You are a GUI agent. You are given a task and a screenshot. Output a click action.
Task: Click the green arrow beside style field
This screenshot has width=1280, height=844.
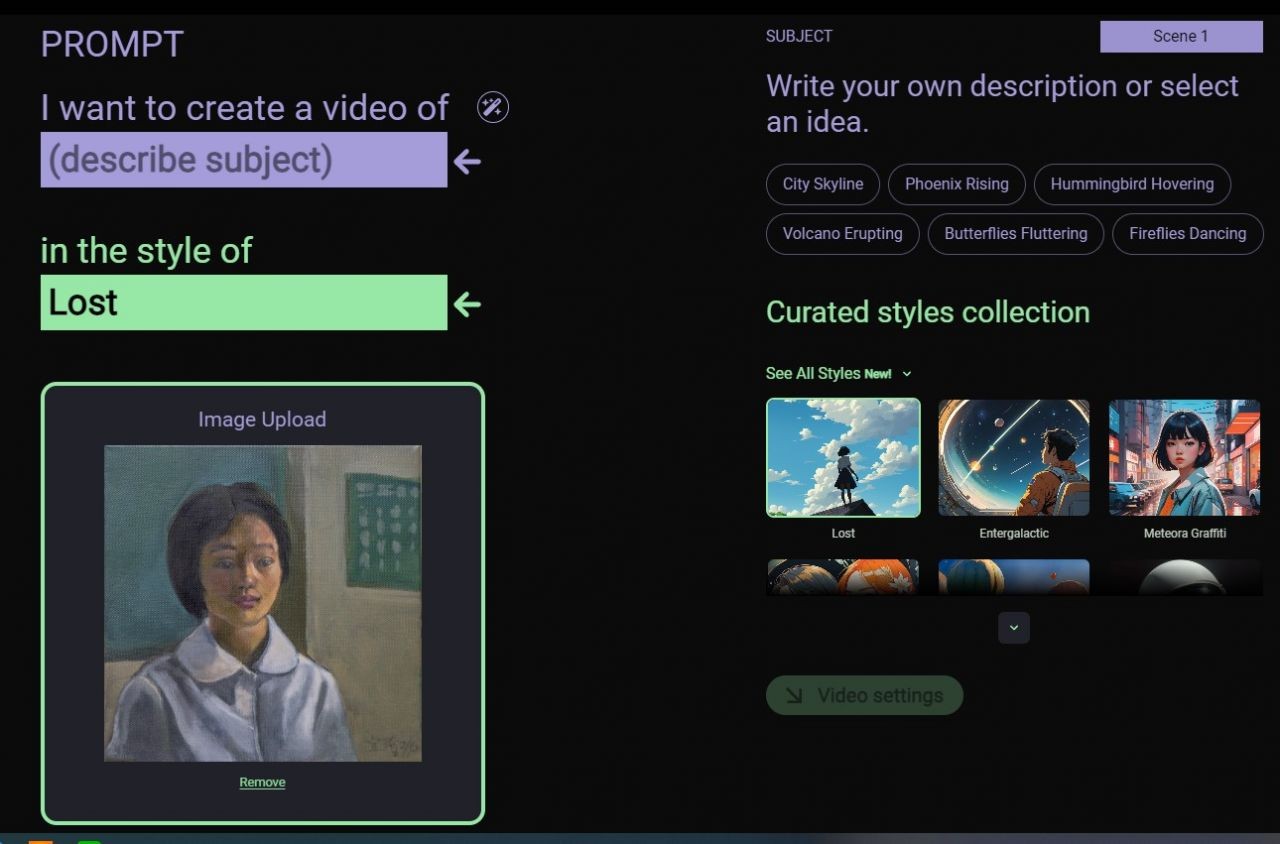coord(467,304)
